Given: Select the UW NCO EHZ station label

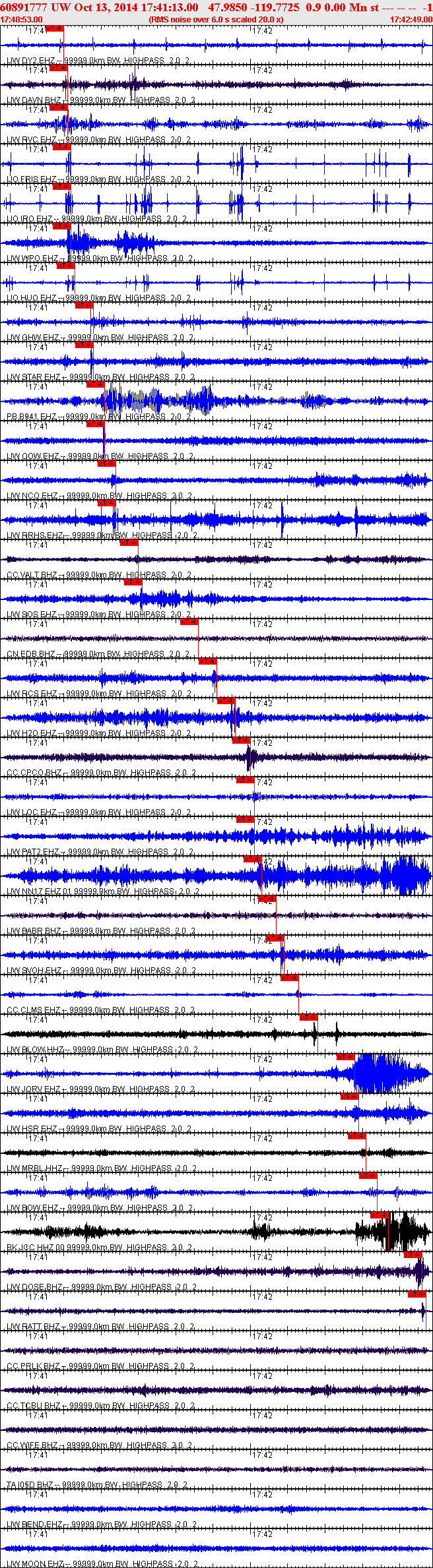Looking at the screenshot, I should pyautogui.click(x=32, y=496).
